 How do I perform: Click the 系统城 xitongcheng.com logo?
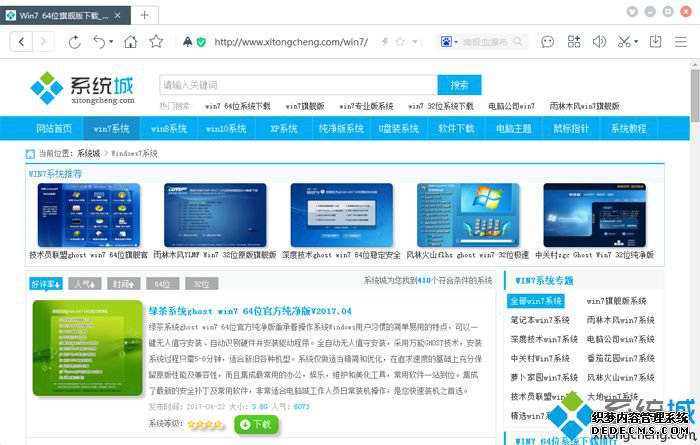[83, 88]
